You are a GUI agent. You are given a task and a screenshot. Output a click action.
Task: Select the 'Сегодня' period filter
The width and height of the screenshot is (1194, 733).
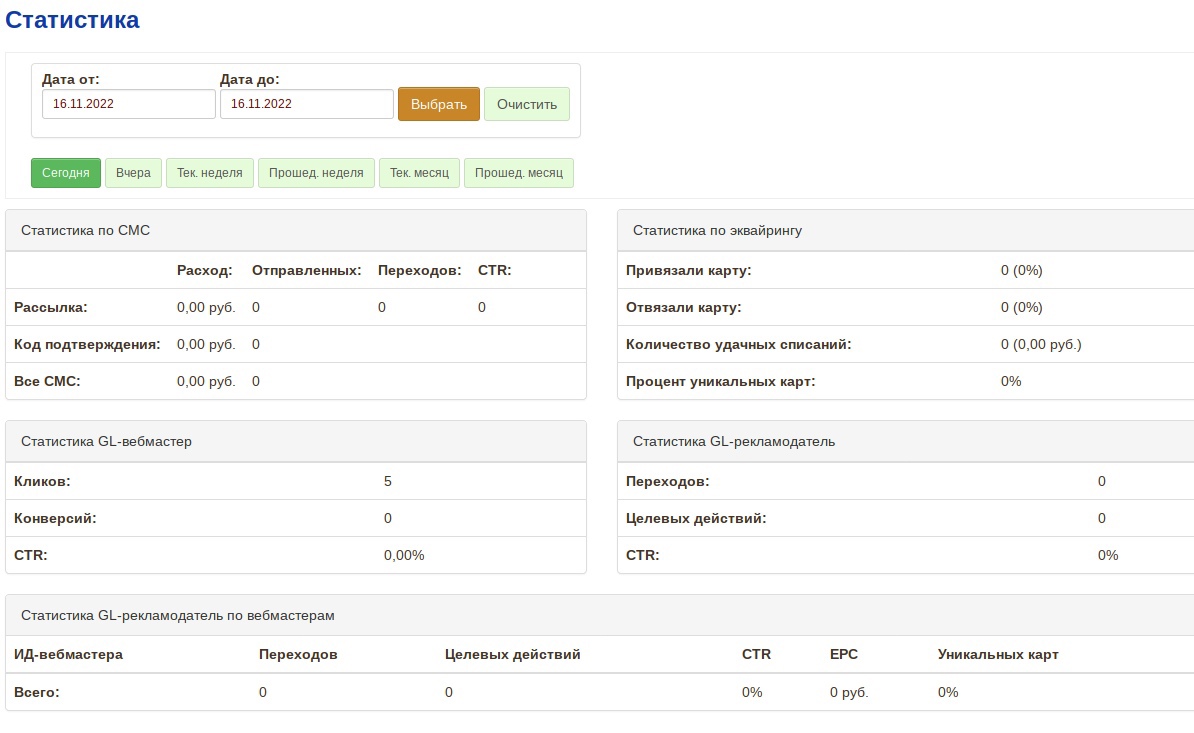66,173
